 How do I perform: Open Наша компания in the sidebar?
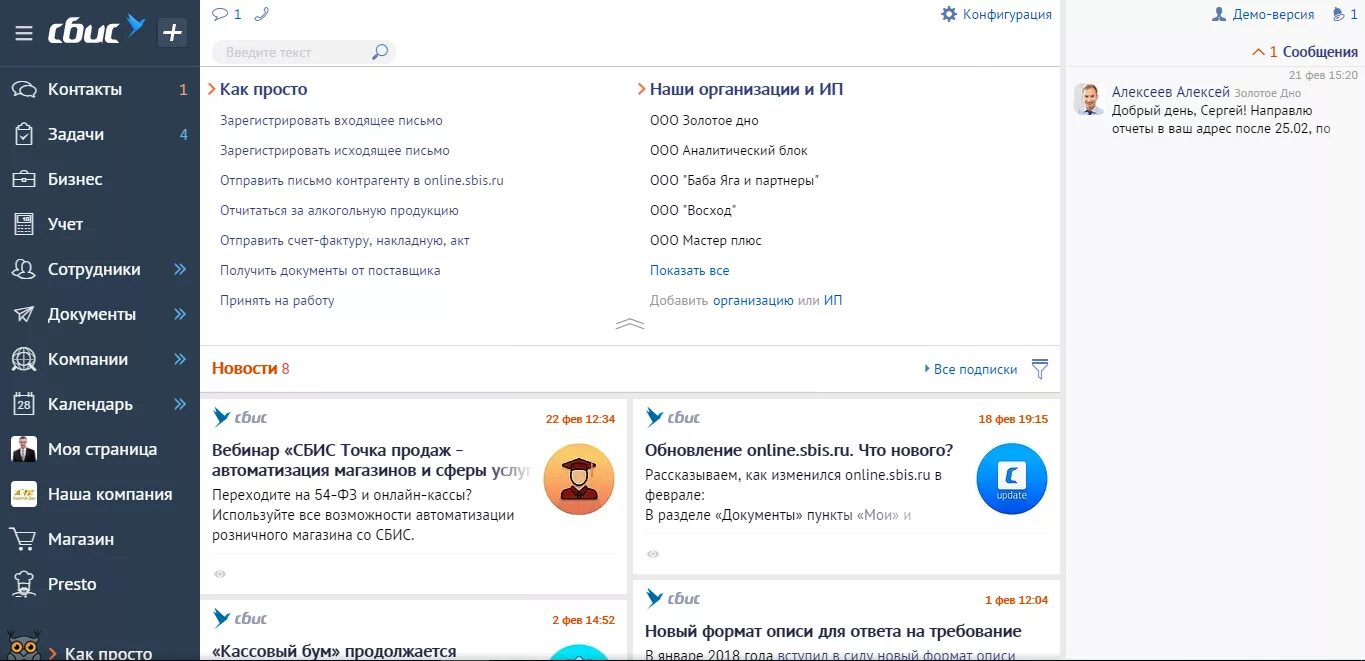(100, 494)
